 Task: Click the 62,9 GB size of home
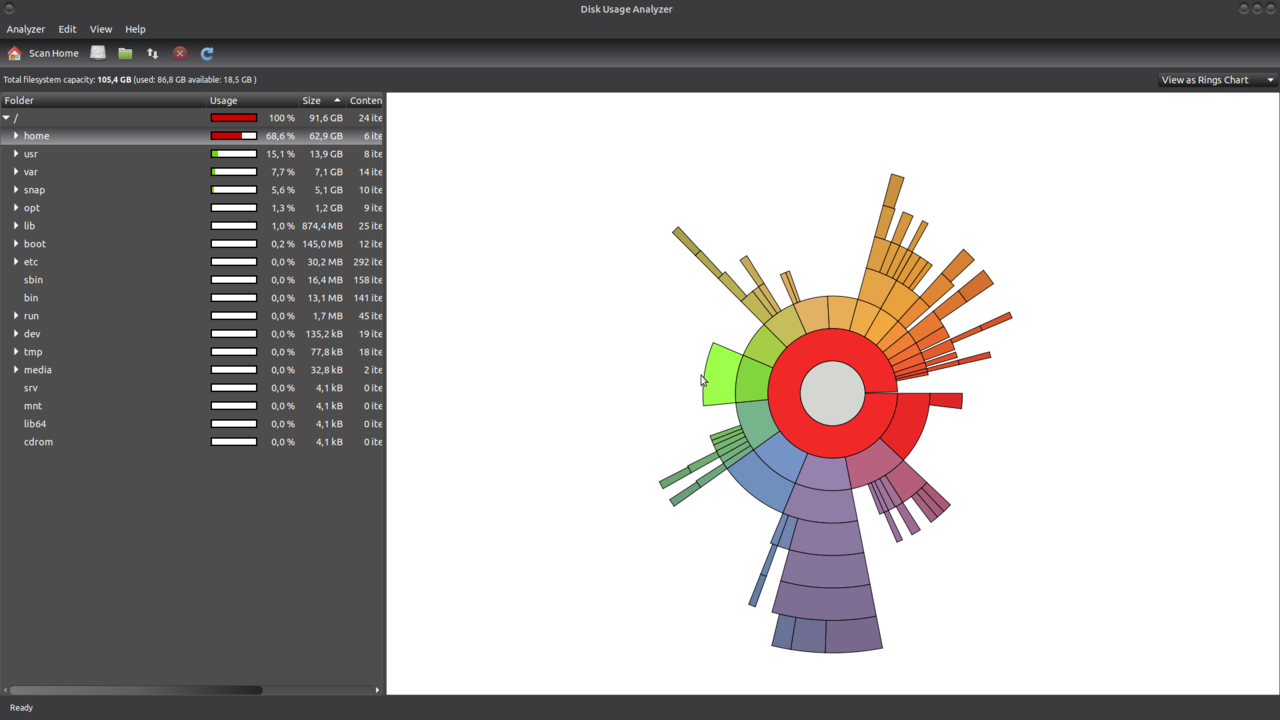click(x=326, y=136)
